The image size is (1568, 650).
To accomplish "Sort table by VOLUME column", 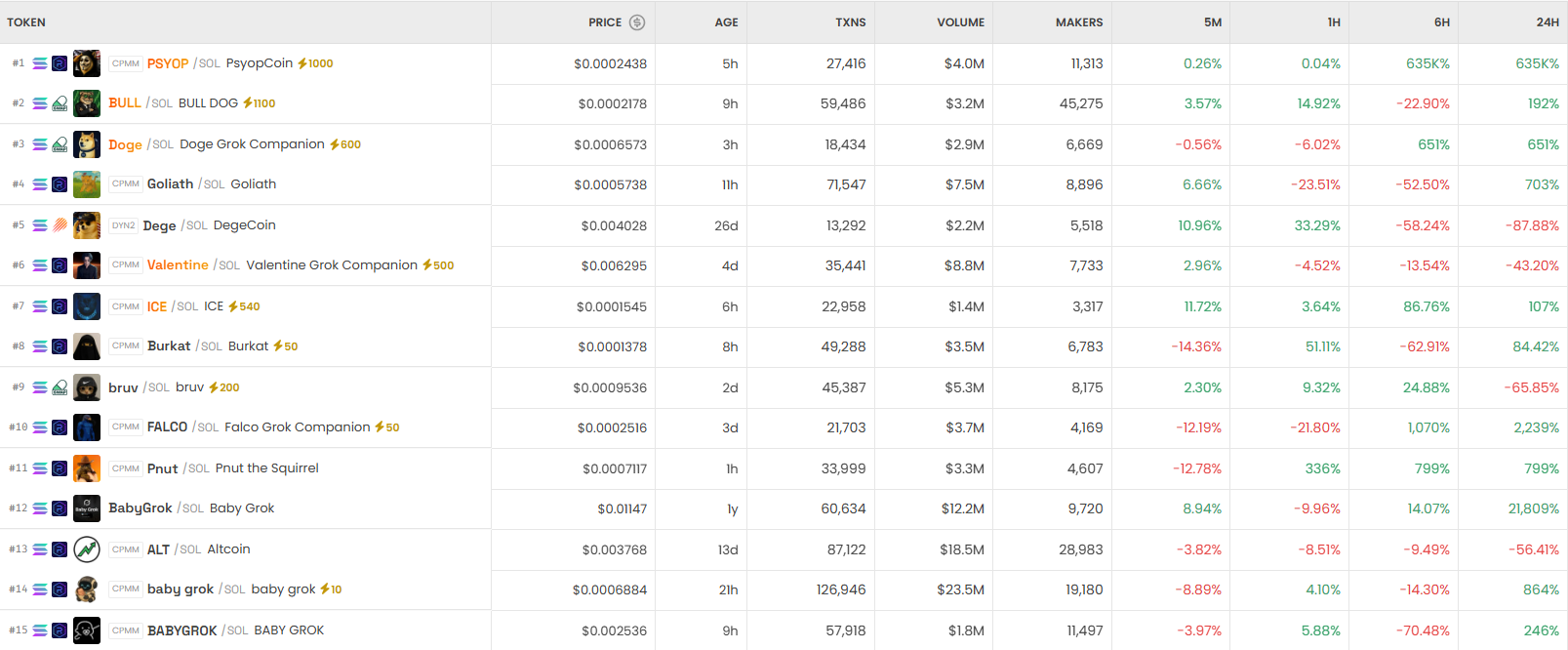I will 961,22.
